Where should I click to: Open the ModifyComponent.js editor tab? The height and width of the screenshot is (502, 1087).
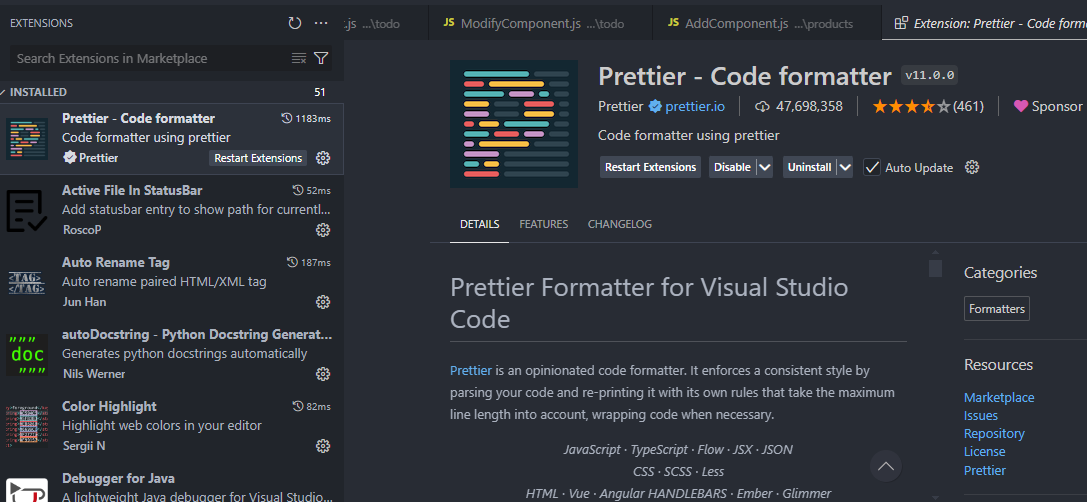(540, 23)
